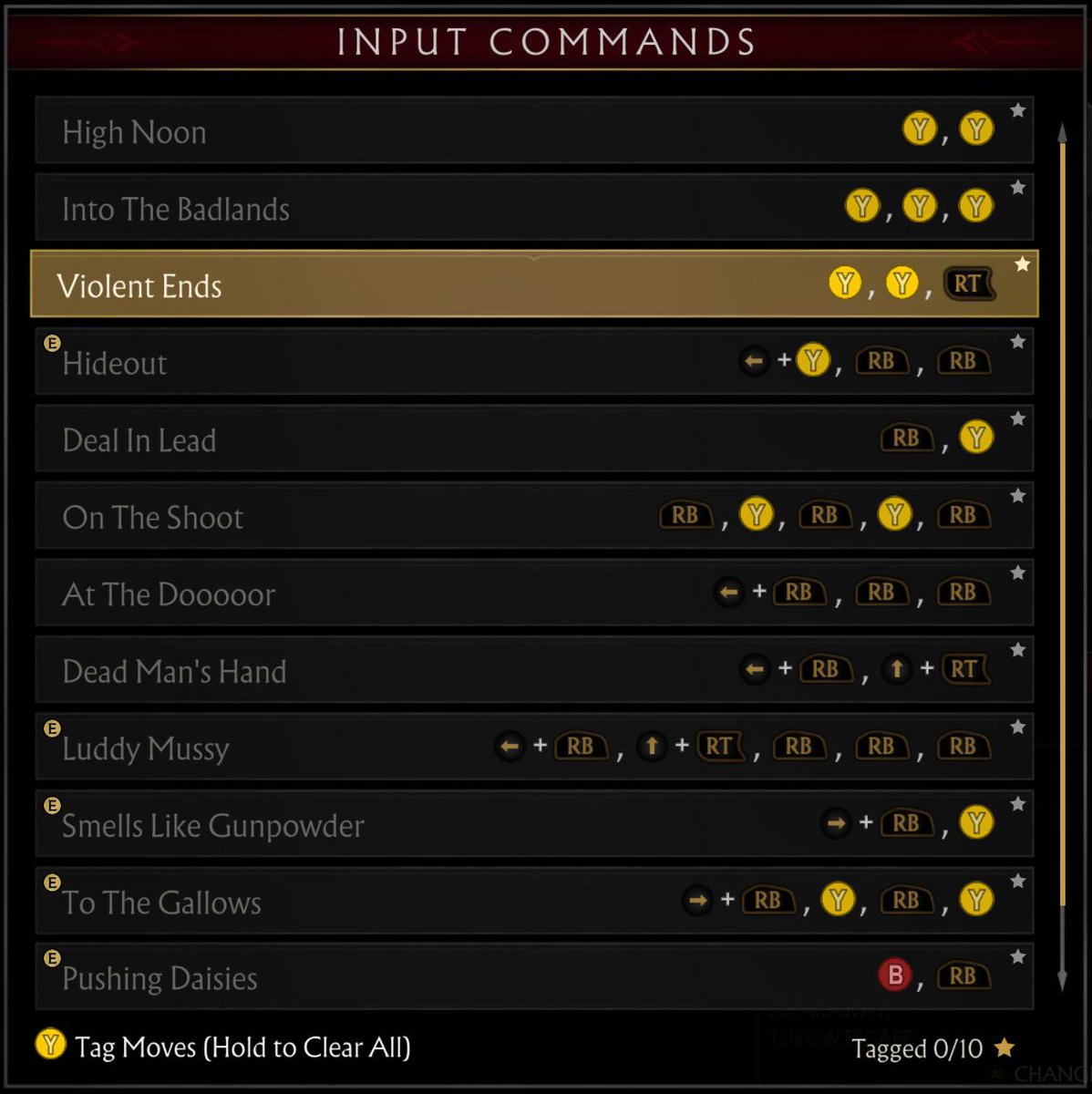
Task: Click the gold scrollbar track
Action: coord(1062,547)
